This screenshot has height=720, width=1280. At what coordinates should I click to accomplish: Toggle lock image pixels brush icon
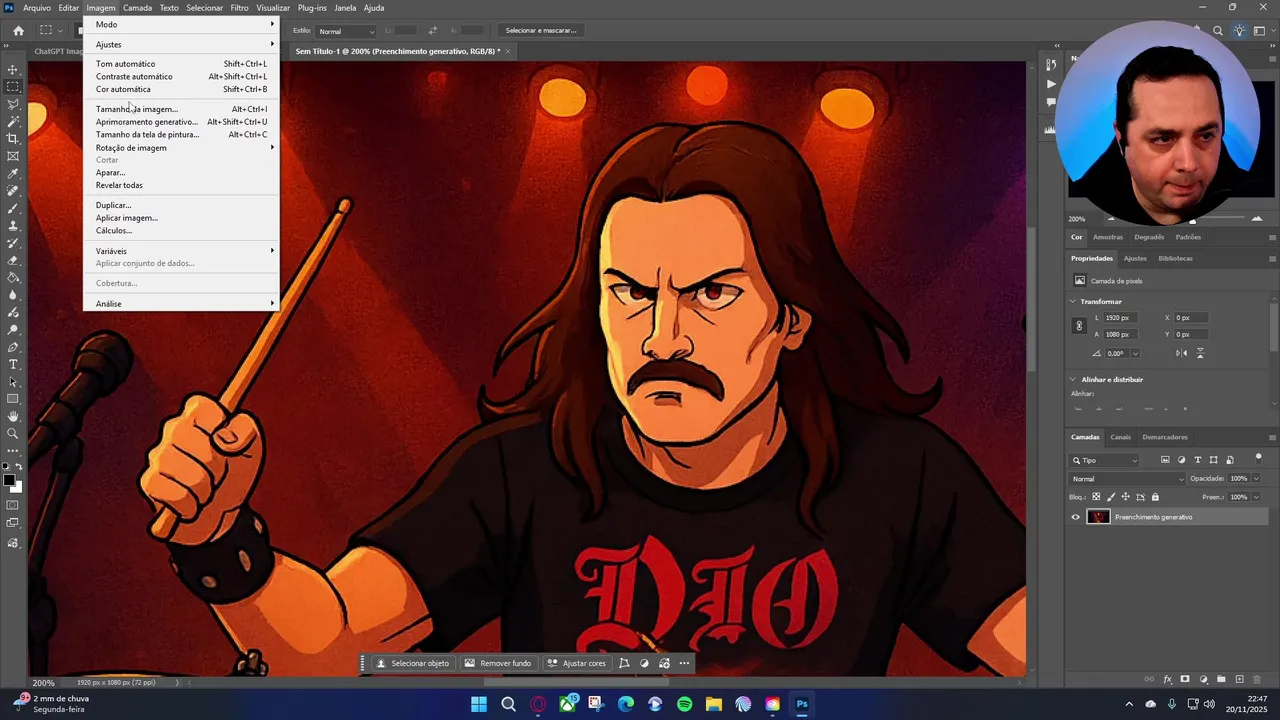click(1111, 497)
